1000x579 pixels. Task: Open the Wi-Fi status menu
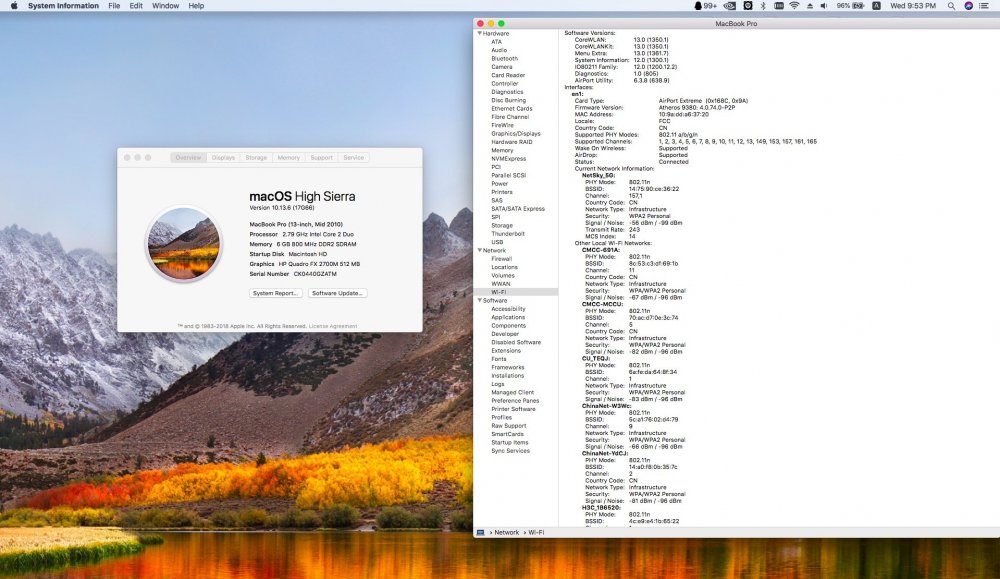click(x=794, y=6)
